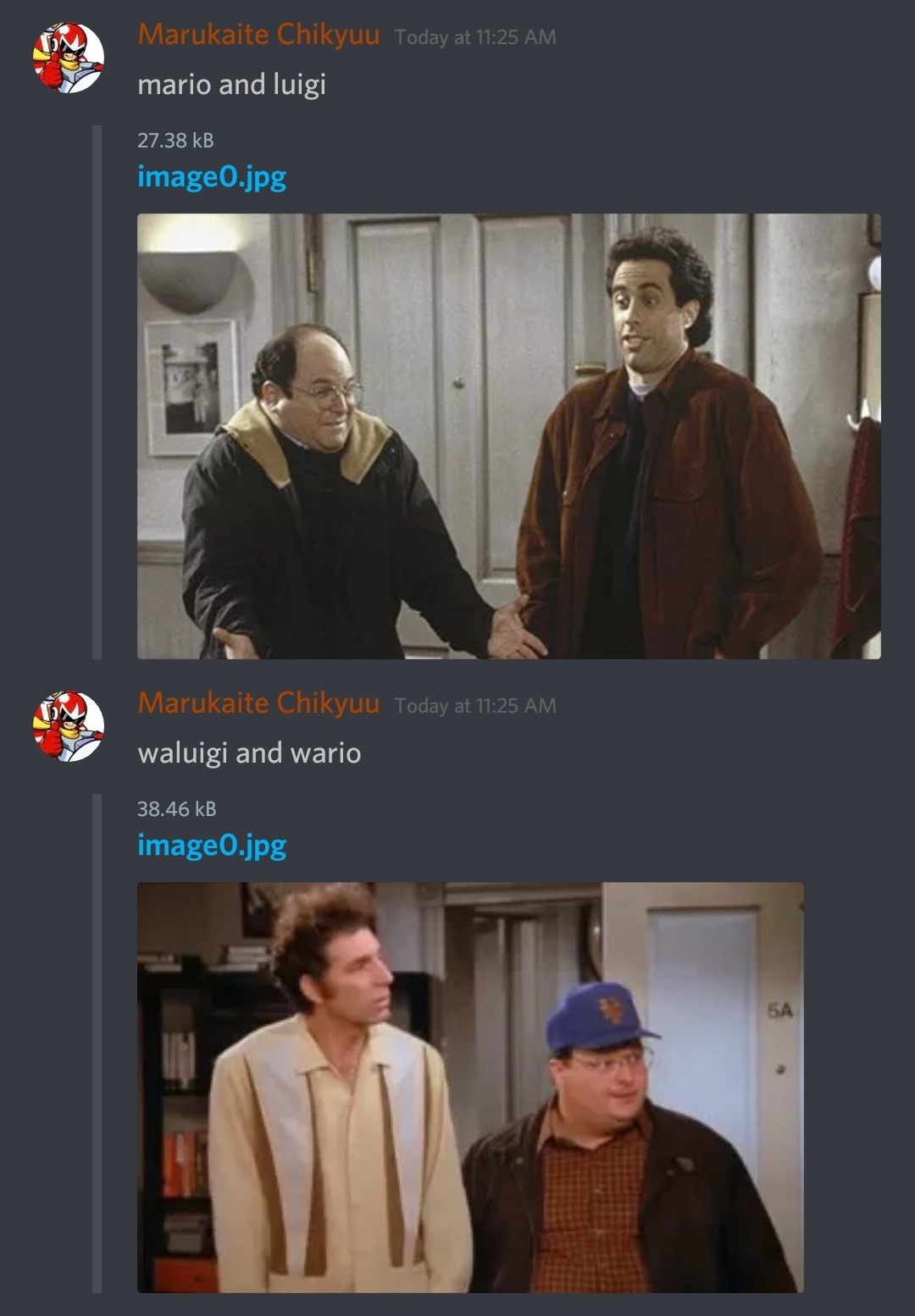
Task: Select the 'waluigi and wario' message text
Action: click(249, 753)
